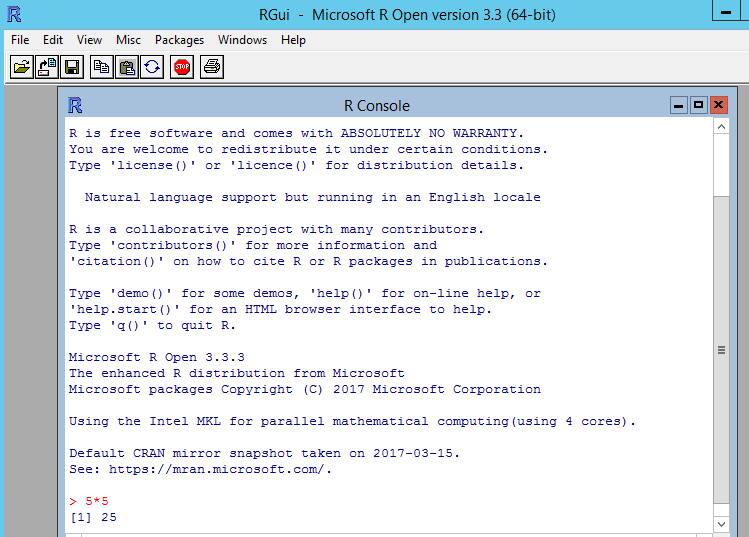Click the RGui application R logo
Image resolution: width=749 pixels, height=537 pixels.
[14, 14]
